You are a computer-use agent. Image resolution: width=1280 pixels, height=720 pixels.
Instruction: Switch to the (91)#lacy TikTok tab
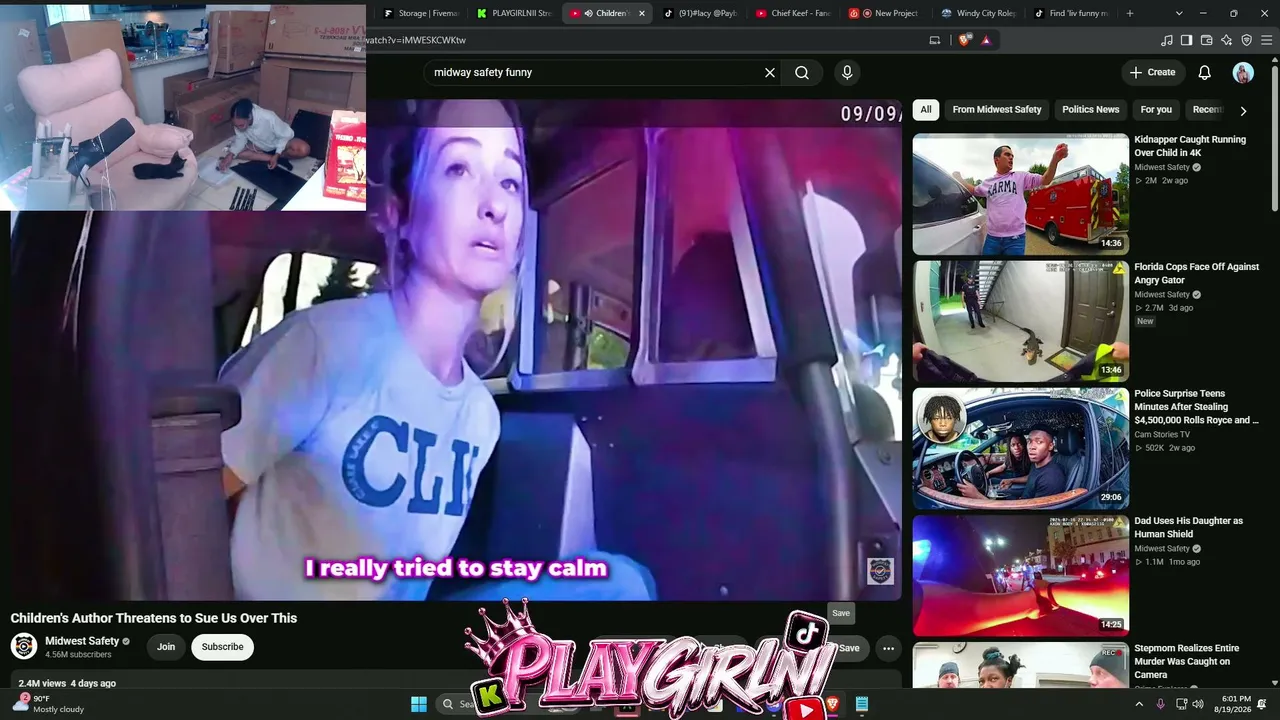[x=700, y=13]
